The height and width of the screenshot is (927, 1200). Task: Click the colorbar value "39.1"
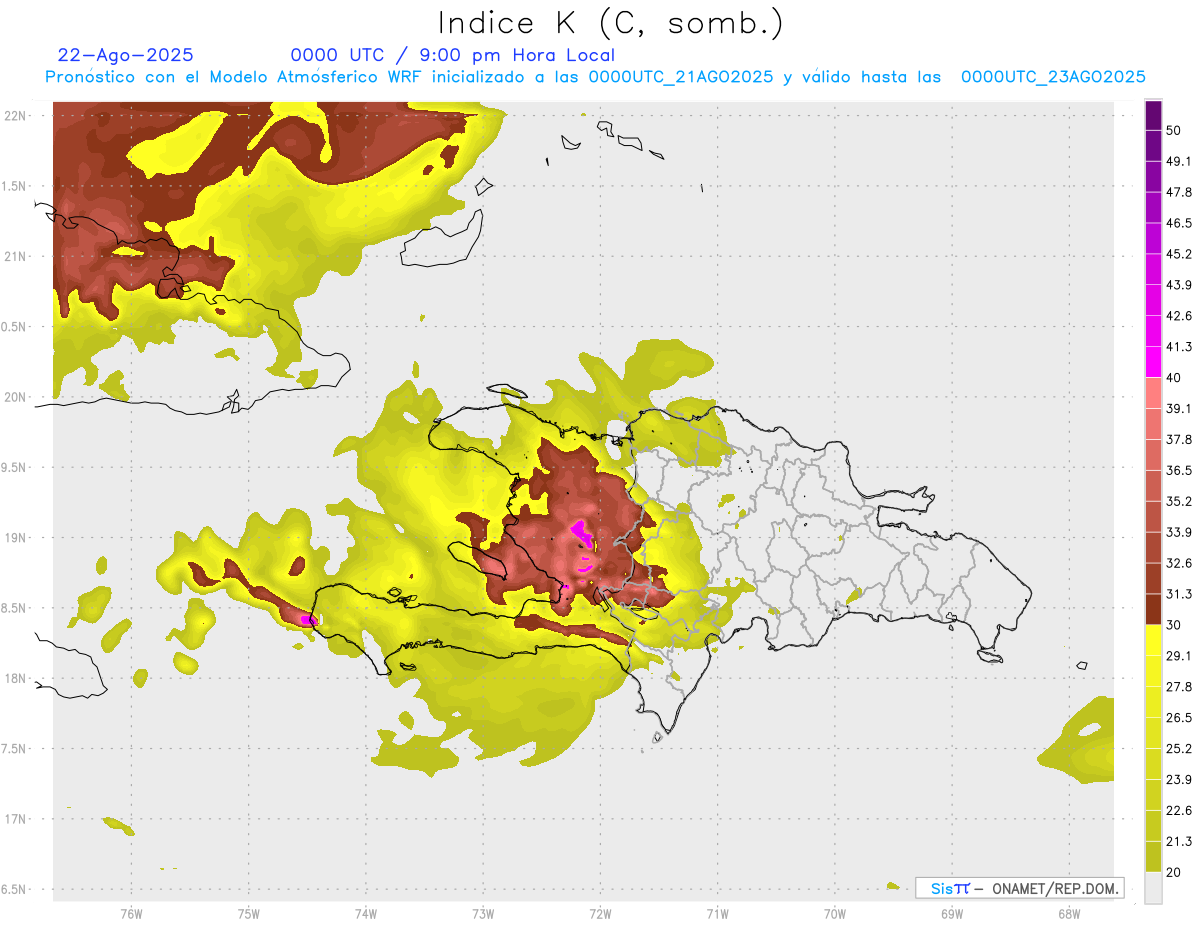pyautogui.click(x=1179, y=408)
